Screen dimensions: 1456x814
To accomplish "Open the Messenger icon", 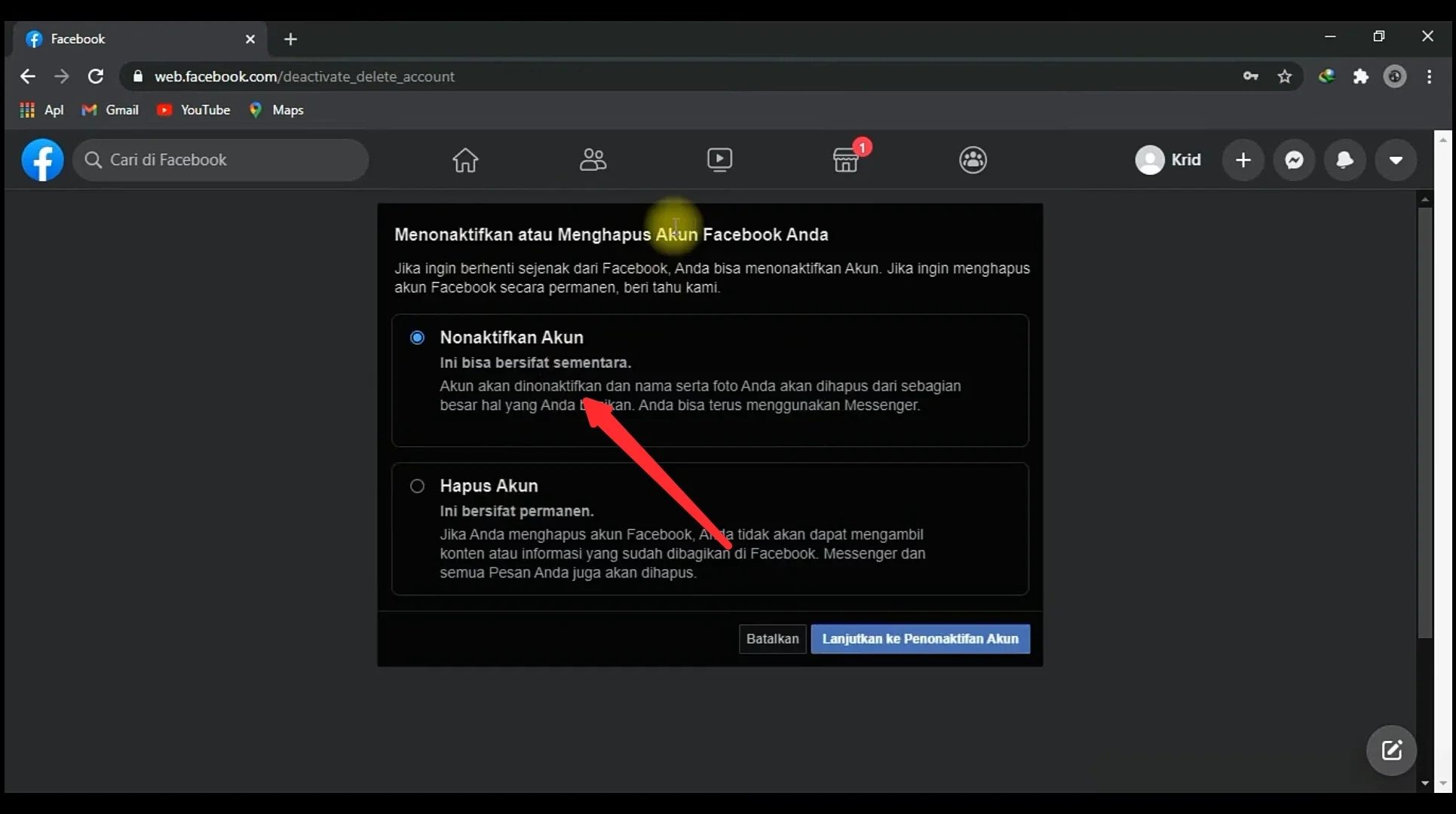I will [x=1295, y=160].
